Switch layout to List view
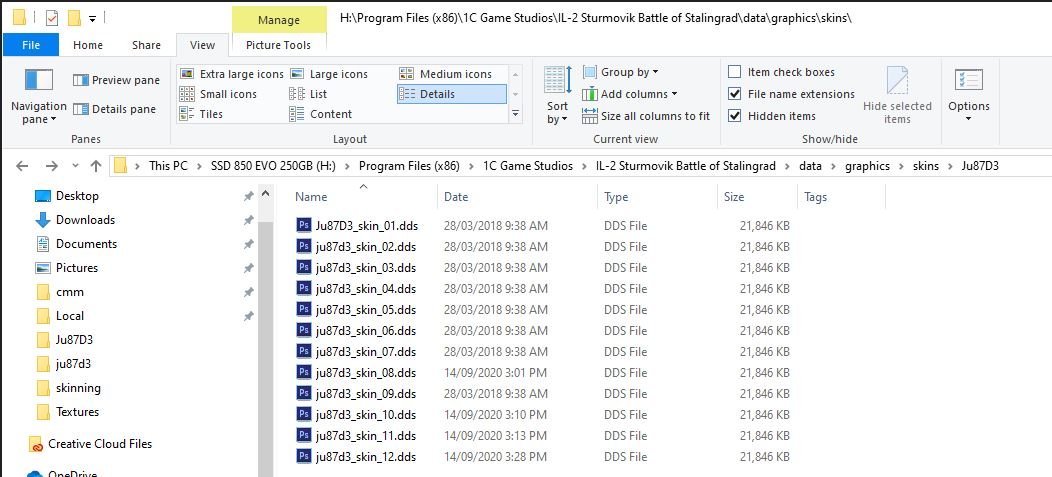The width and height of the screenshot is (1052, 477). (309, 94)
